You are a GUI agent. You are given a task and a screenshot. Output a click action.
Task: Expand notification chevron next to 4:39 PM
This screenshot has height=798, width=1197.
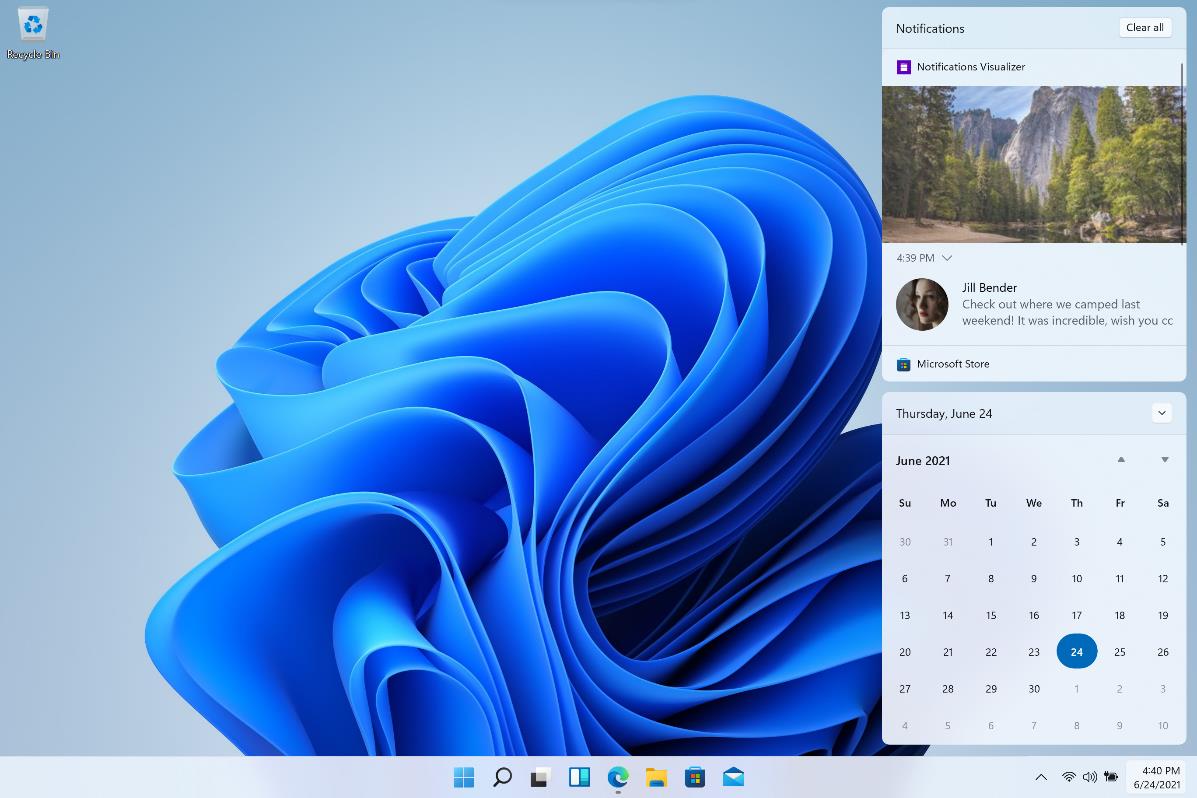click(947, 258)
